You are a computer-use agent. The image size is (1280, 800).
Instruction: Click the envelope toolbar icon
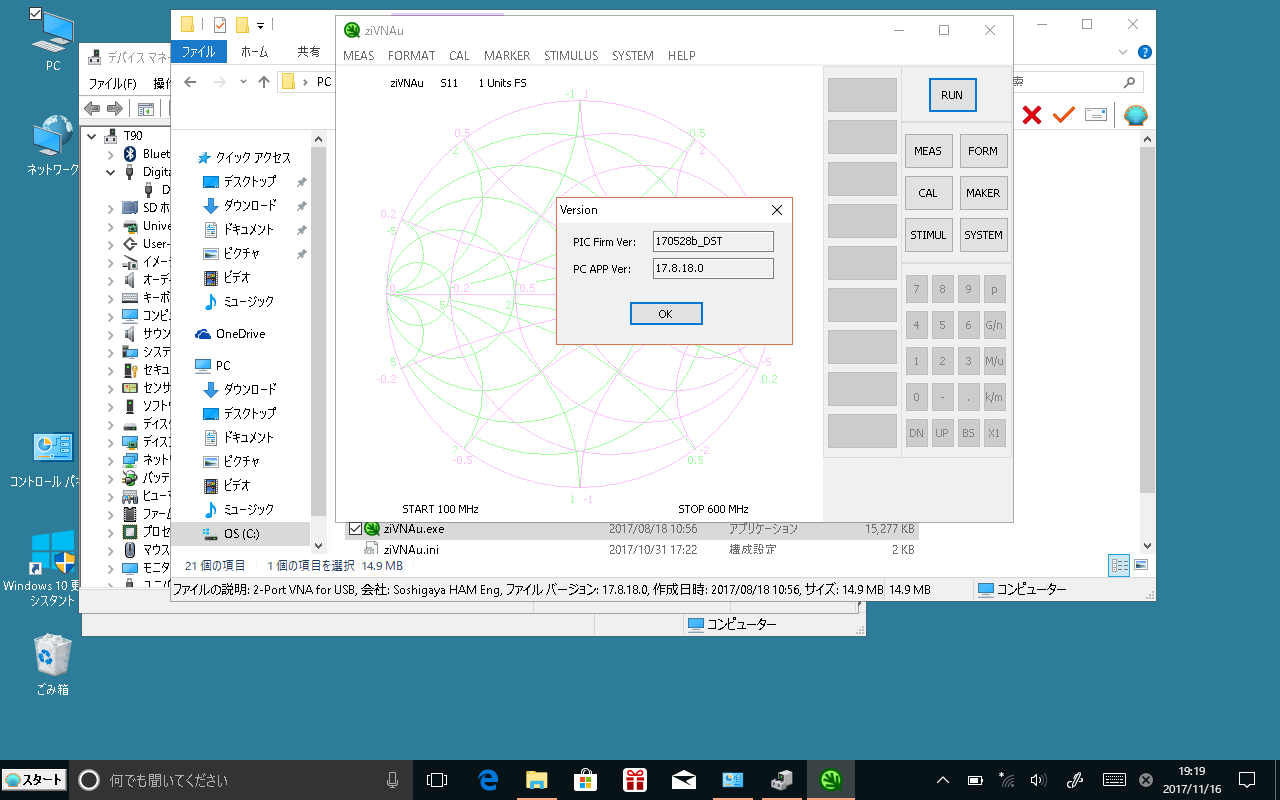click(1095, 115)
